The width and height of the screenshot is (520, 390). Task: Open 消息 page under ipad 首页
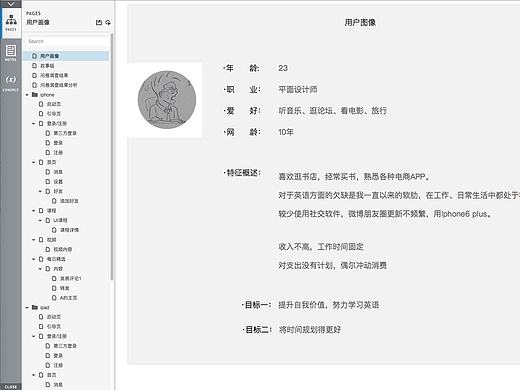point(58,385)
